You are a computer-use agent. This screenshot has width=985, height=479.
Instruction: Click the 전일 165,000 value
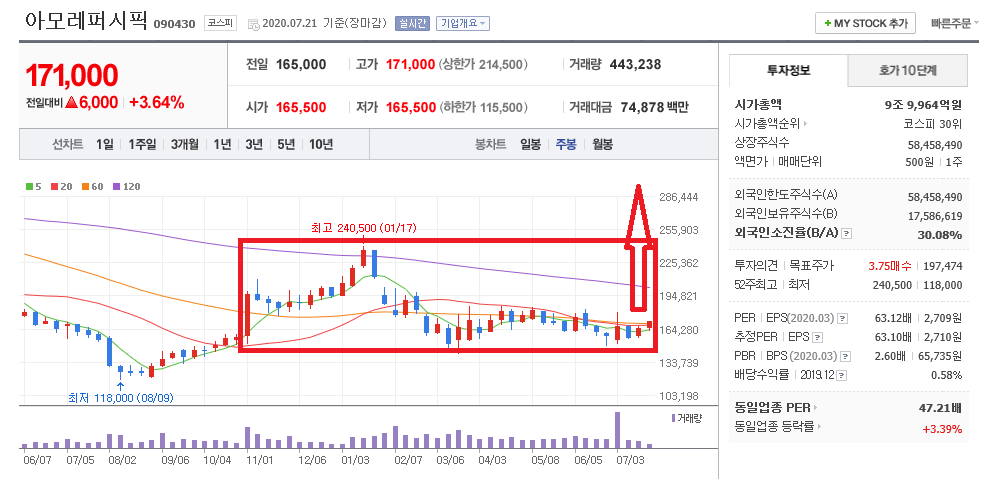point(301,64)
